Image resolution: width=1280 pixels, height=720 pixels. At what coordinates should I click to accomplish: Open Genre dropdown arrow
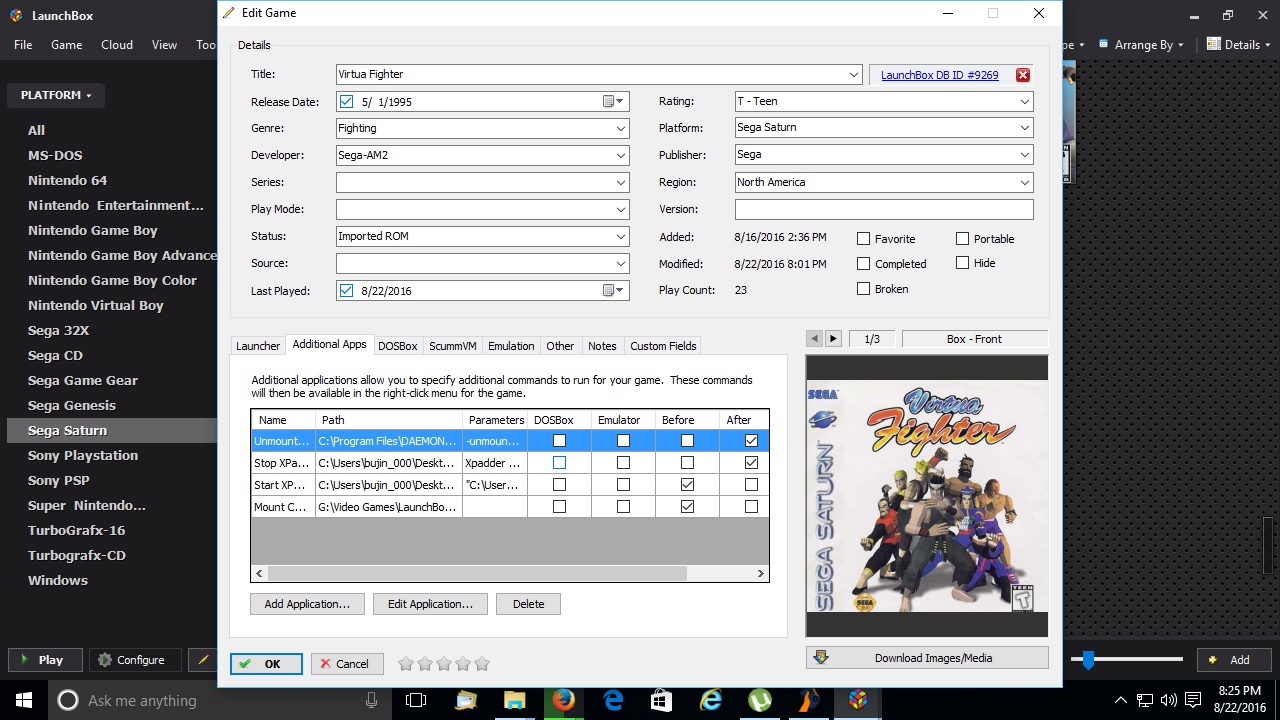(621, 128)
